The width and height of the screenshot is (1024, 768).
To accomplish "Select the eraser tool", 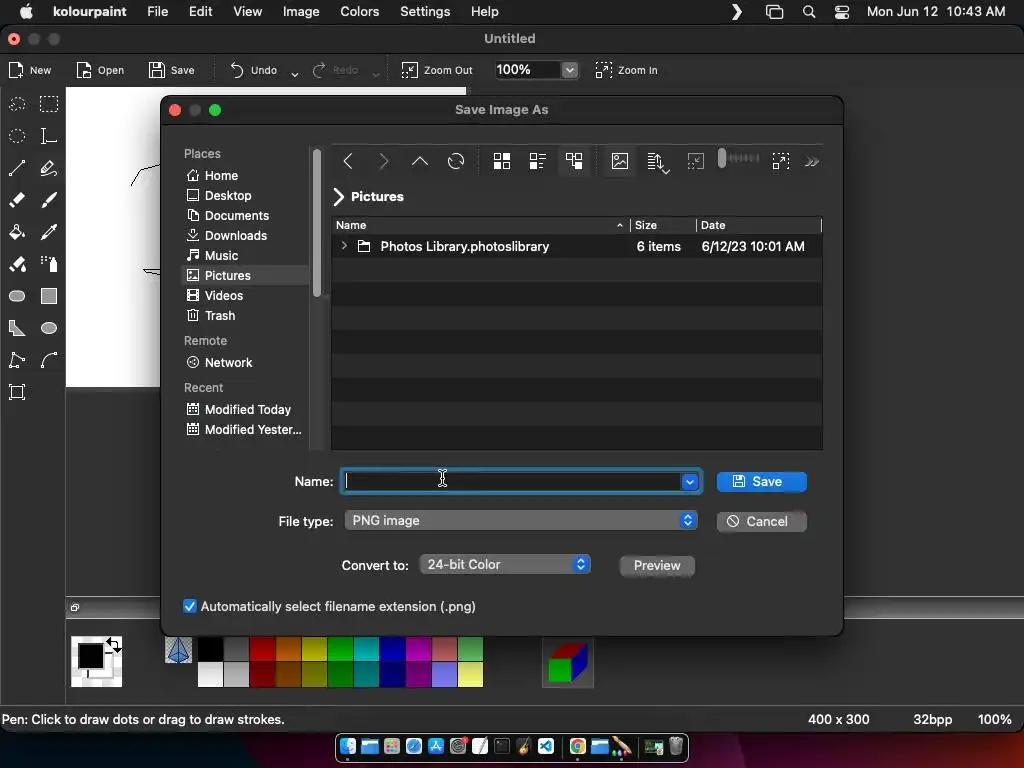I will click(17, 200).
